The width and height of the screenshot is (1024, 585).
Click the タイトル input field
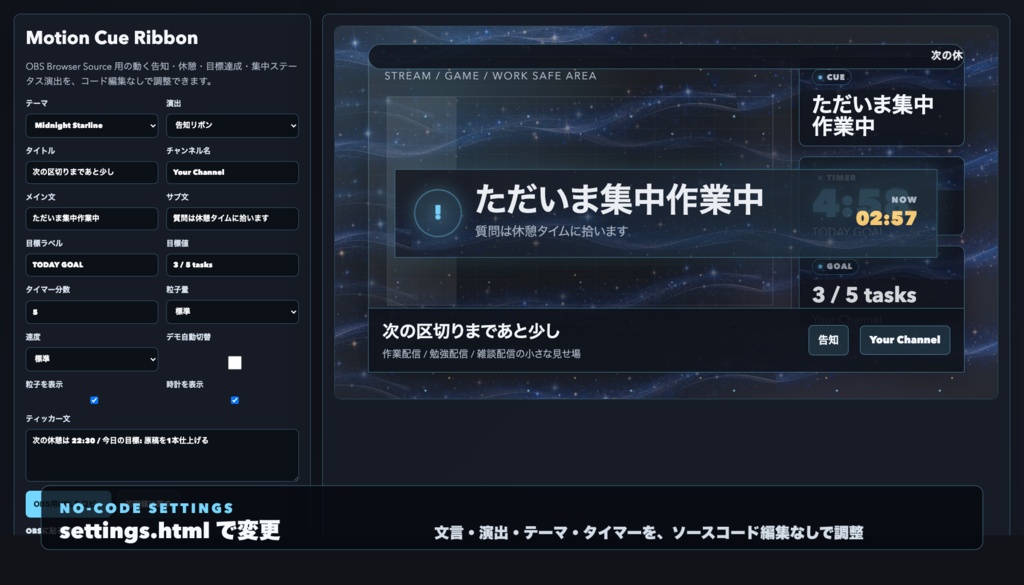click(x=91, y=172)
